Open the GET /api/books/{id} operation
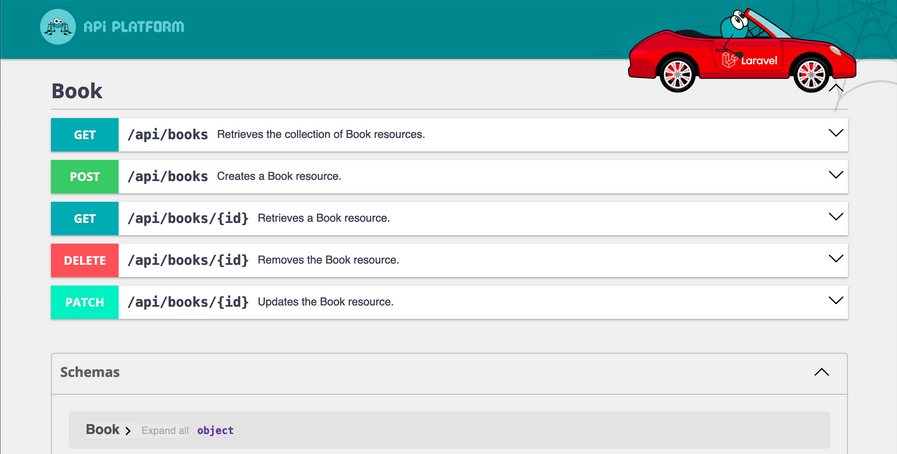This screenshot has width=897, height=454. (x=449, y=218)
